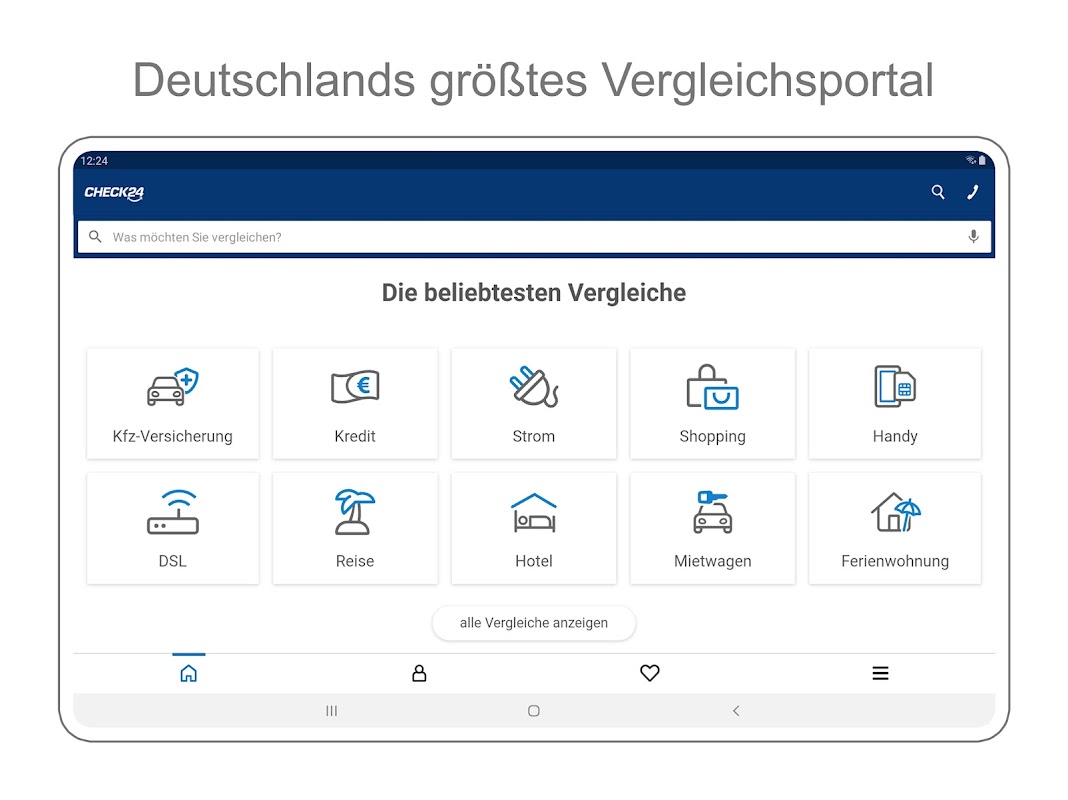Viewport: 1068px width, 800px height.
Task: Click the search magnifier in header
Action: tap(938, 192)
